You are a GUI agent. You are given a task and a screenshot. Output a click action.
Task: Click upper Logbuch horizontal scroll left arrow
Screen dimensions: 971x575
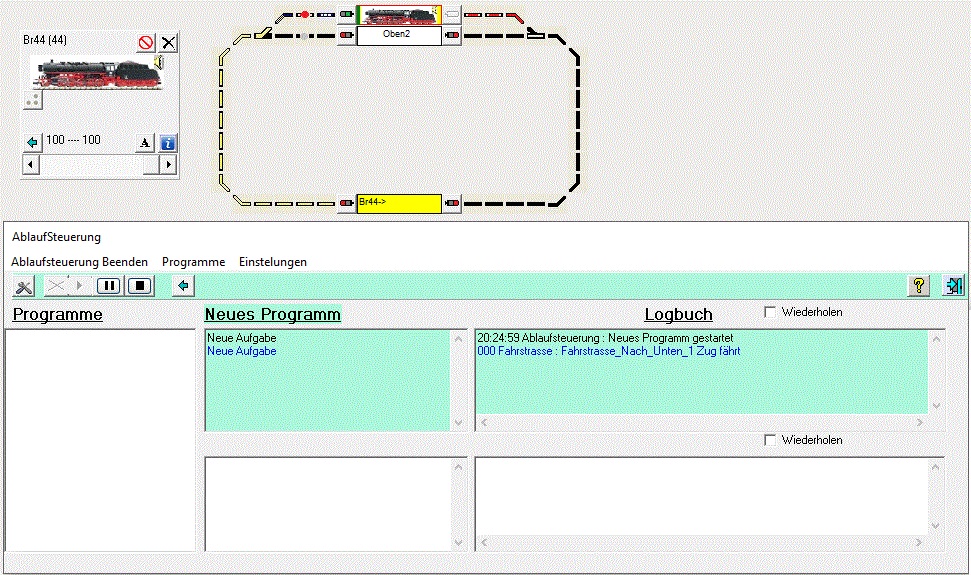click(484, 423)
